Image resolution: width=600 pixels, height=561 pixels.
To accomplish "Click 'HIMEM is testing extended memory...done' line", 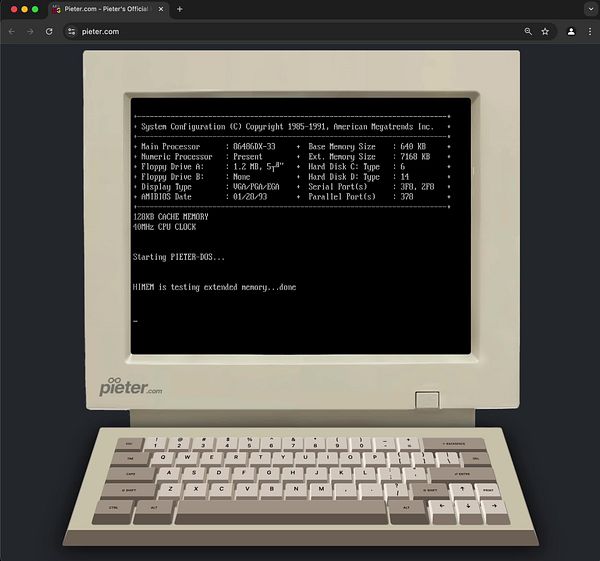I will coord(214,287).
